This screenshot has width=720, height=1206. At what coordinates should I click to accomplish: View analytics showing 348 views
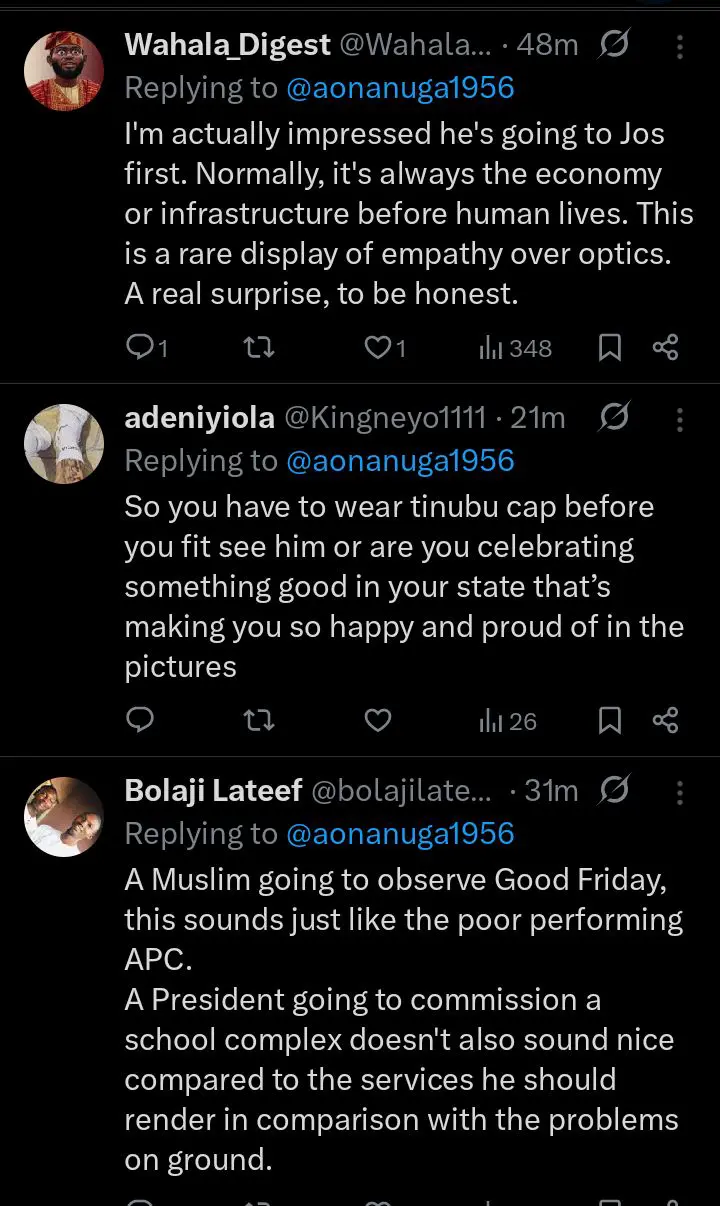pos(515,348)
